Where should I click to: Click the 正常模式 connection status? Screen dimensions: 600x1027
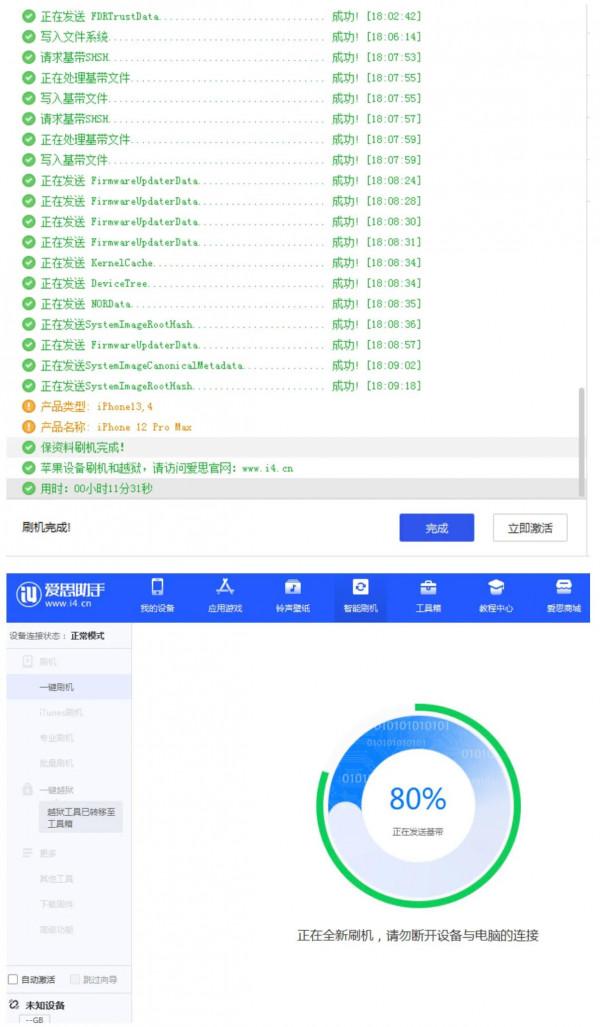point(87,636)
